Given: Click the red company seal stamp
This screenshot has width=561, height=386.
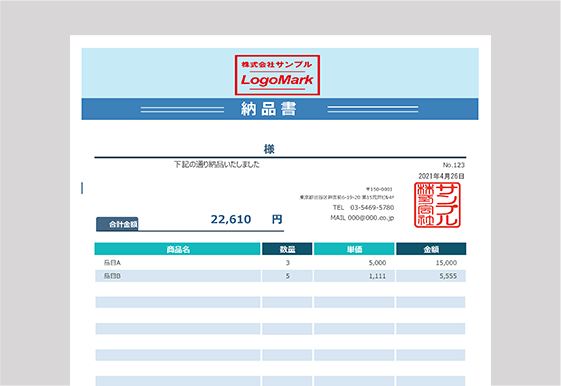Looking at the screenshot, I should point(437,205).
